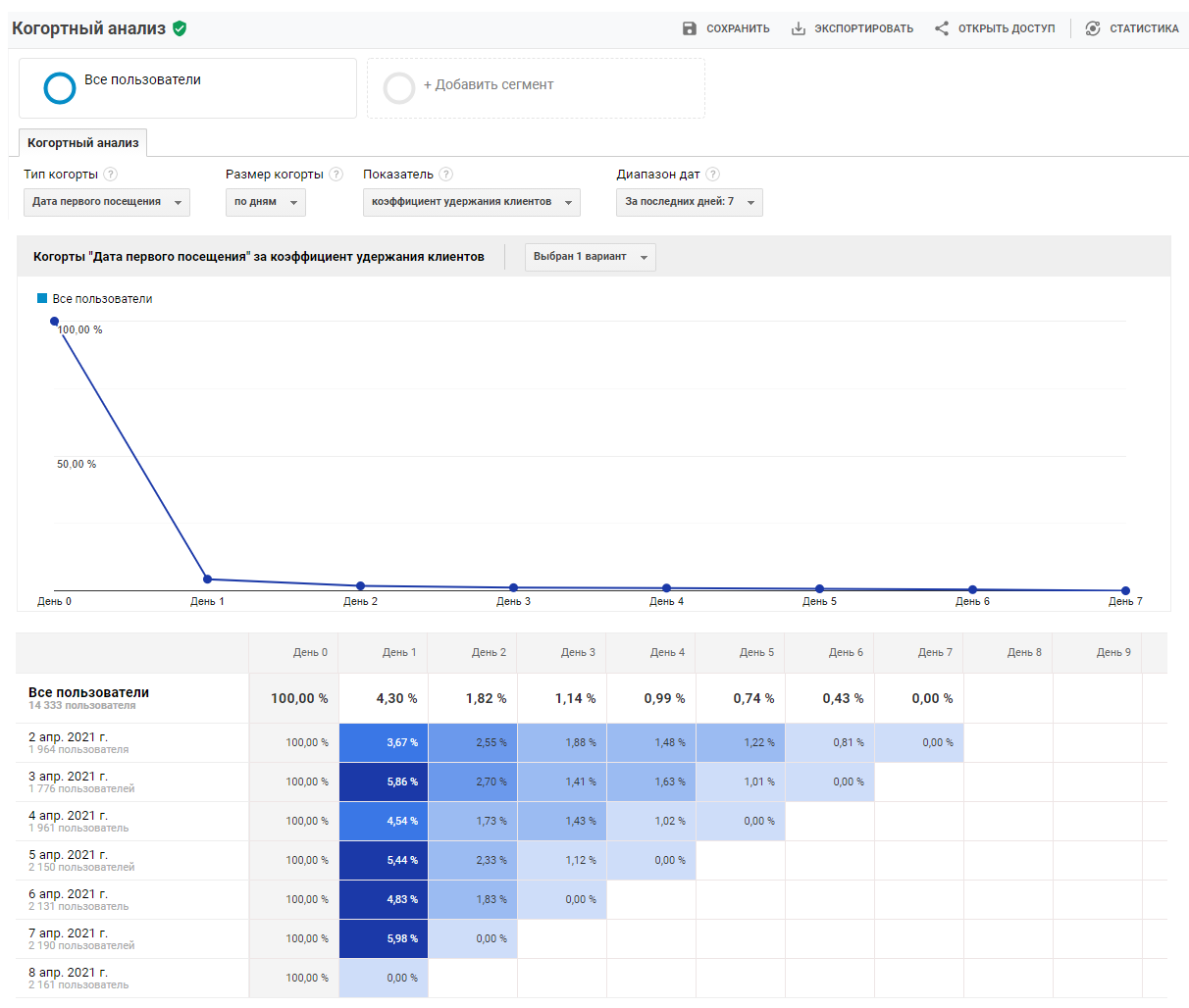Open help icon next to Диапазон дат

[712, 174]
